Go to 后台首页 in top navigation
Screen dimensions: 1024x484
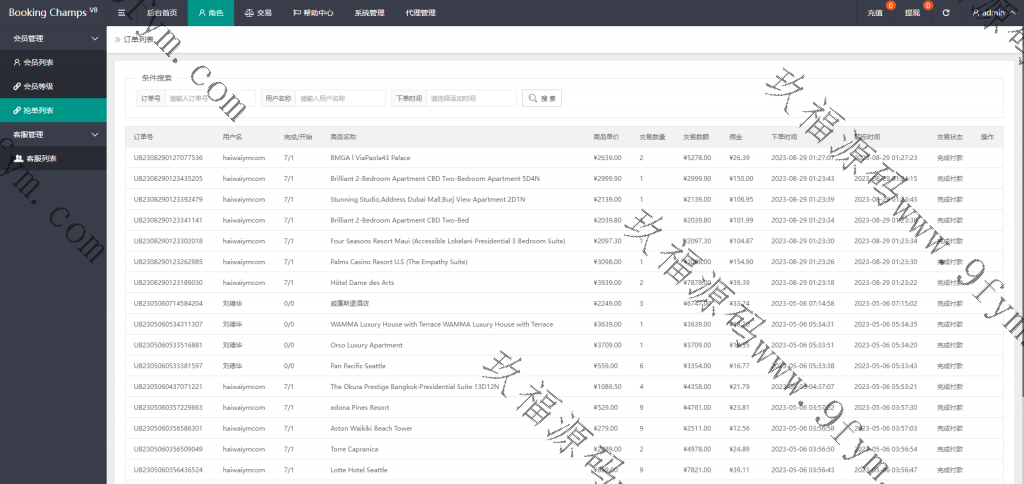click(161, 13)
